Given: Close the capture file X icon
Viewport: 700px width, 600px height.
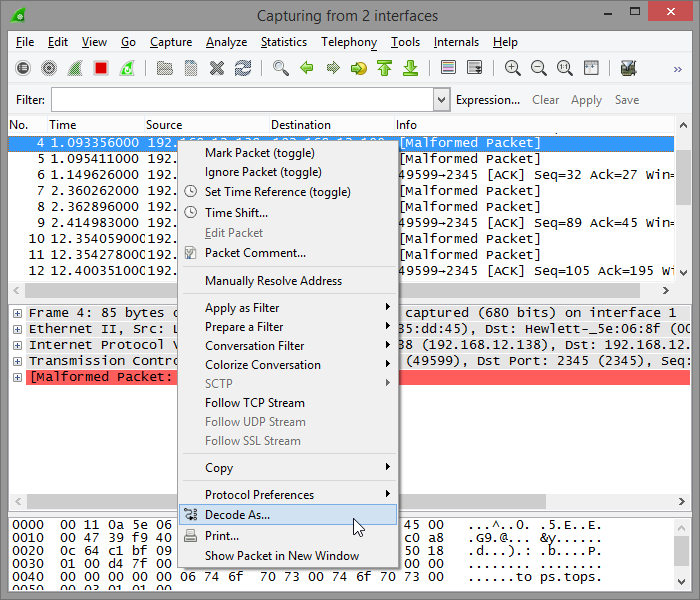Looking at the screenshot, I should [x=217, y=68].
